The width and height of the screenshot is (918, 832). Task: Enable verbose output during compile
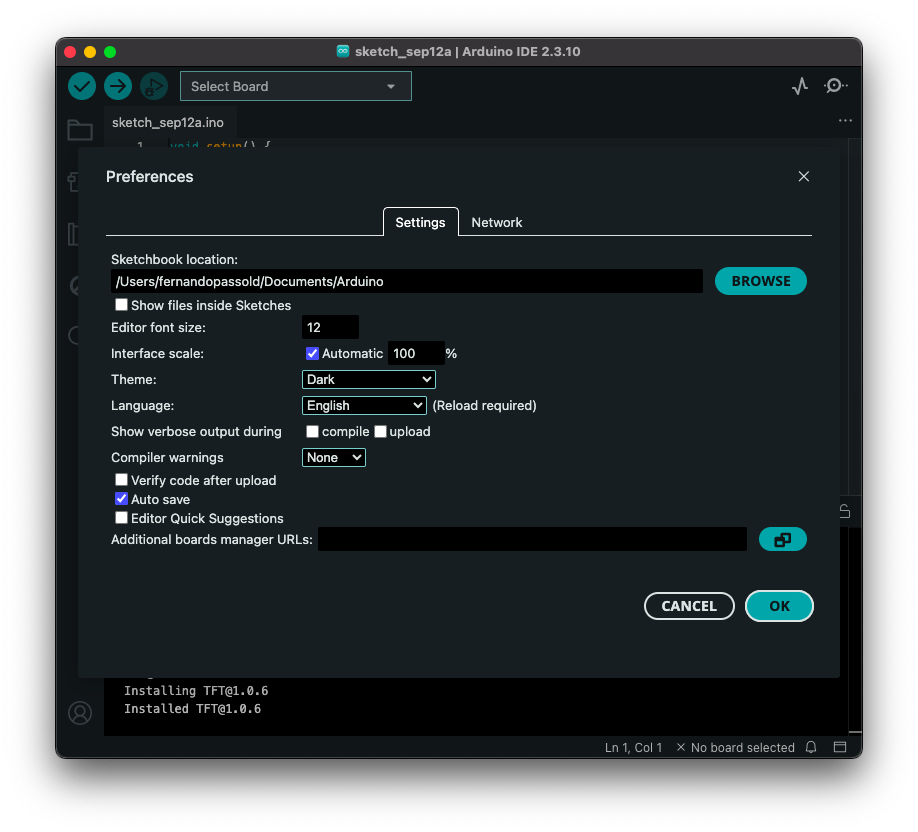coord(312,432)
